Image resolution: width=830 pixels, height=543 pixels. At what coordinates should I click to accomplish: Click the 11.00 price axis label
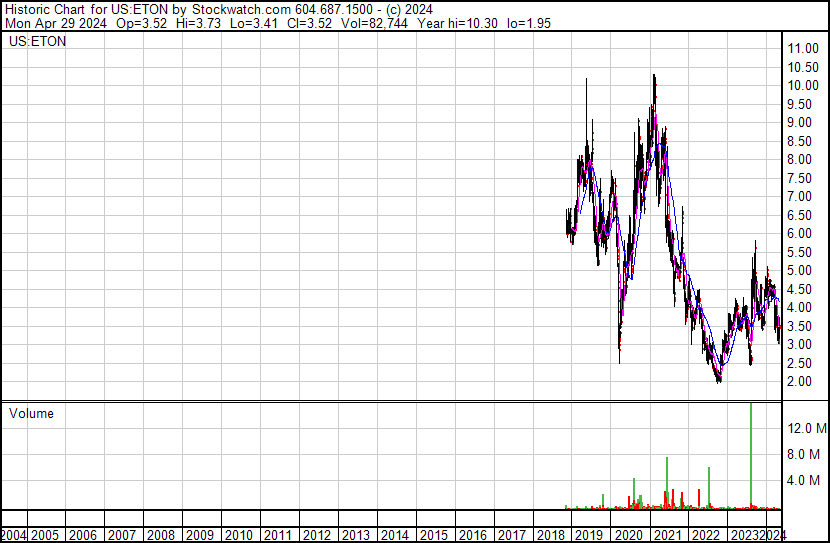[x=804, y=48]
